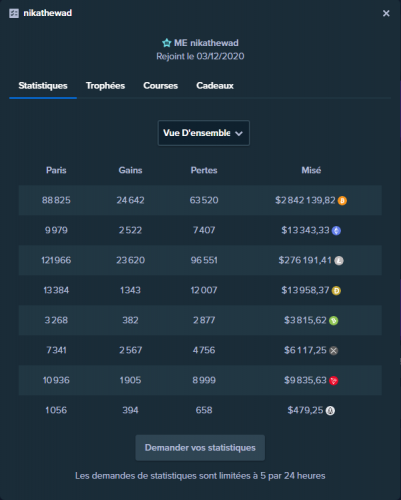Select the 1 056 Paris value
Viewport: 401px width, 500px height.
pyautogui.click(x=56, y=410)
